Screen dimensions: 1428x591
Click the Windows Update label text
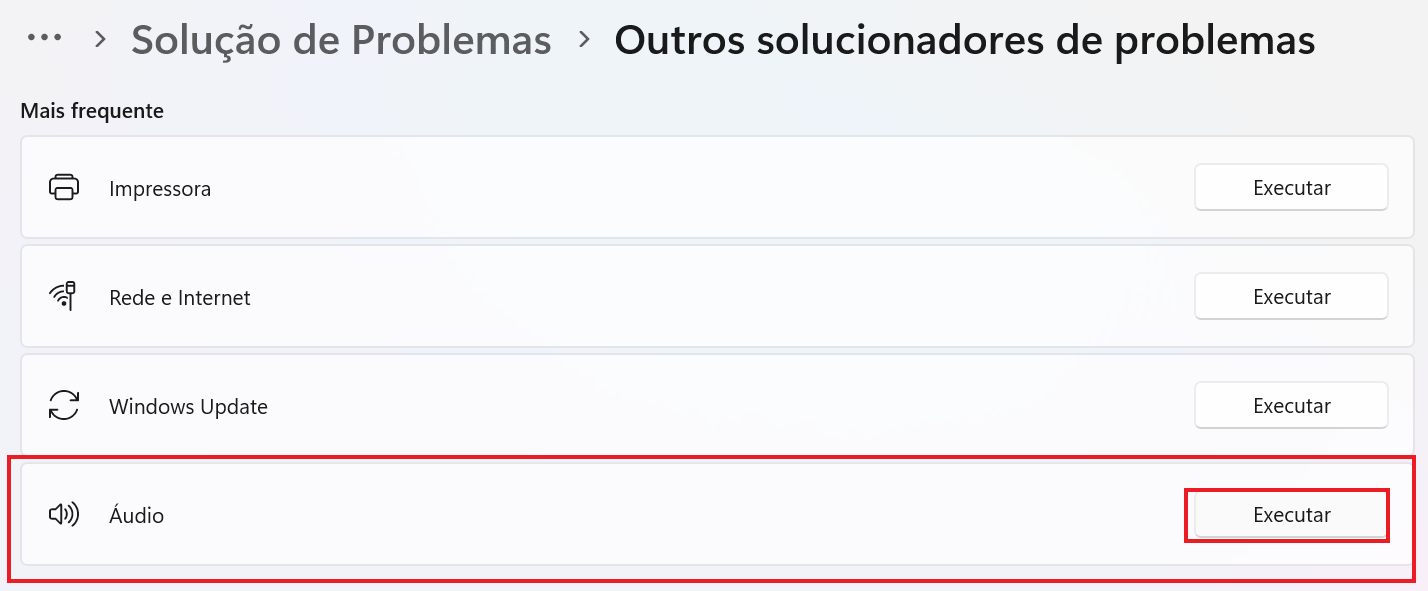click(x=188, y=407)
